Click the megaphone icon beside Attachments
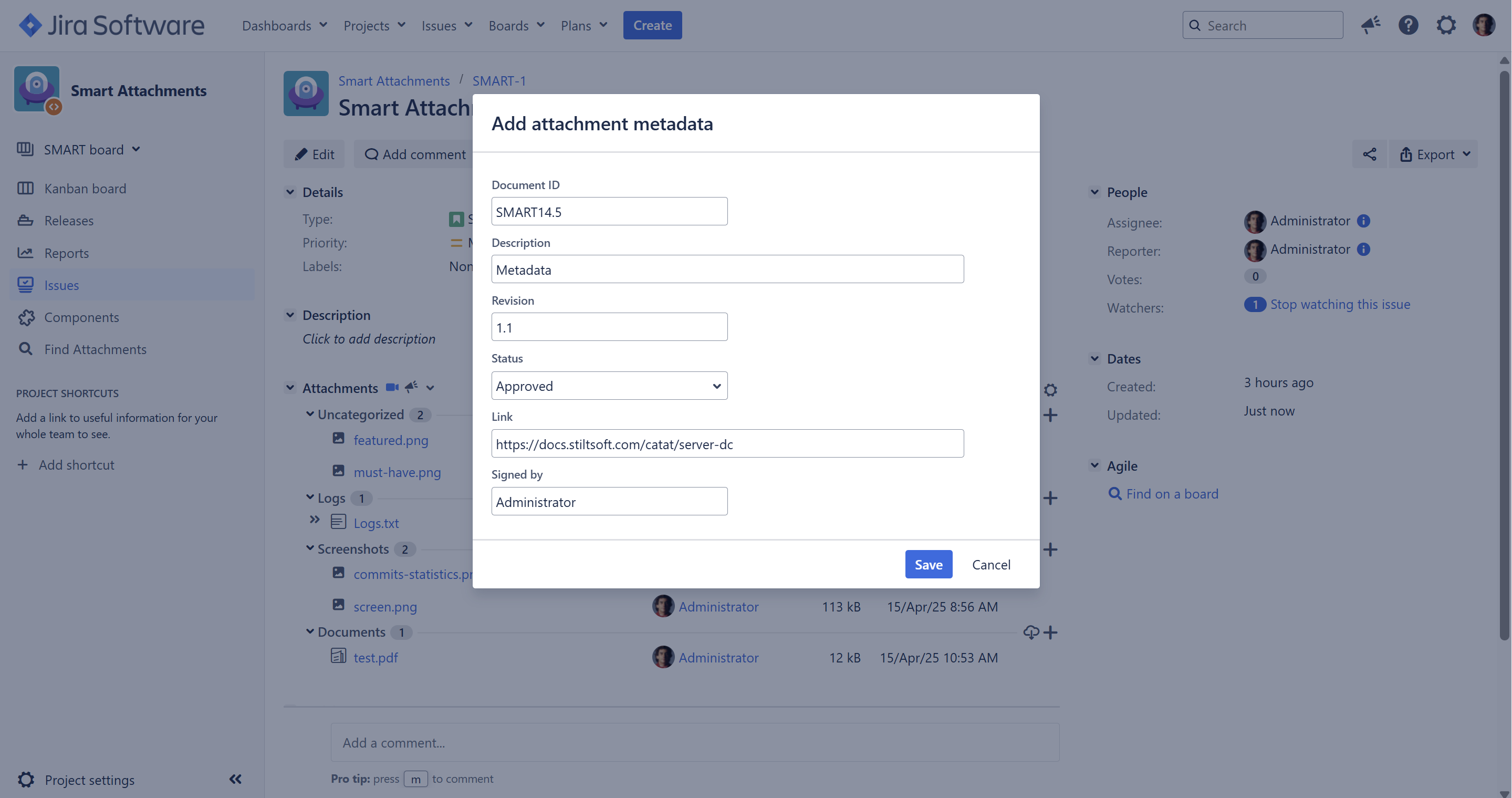The image size is (1512, 798). (411, 387)
